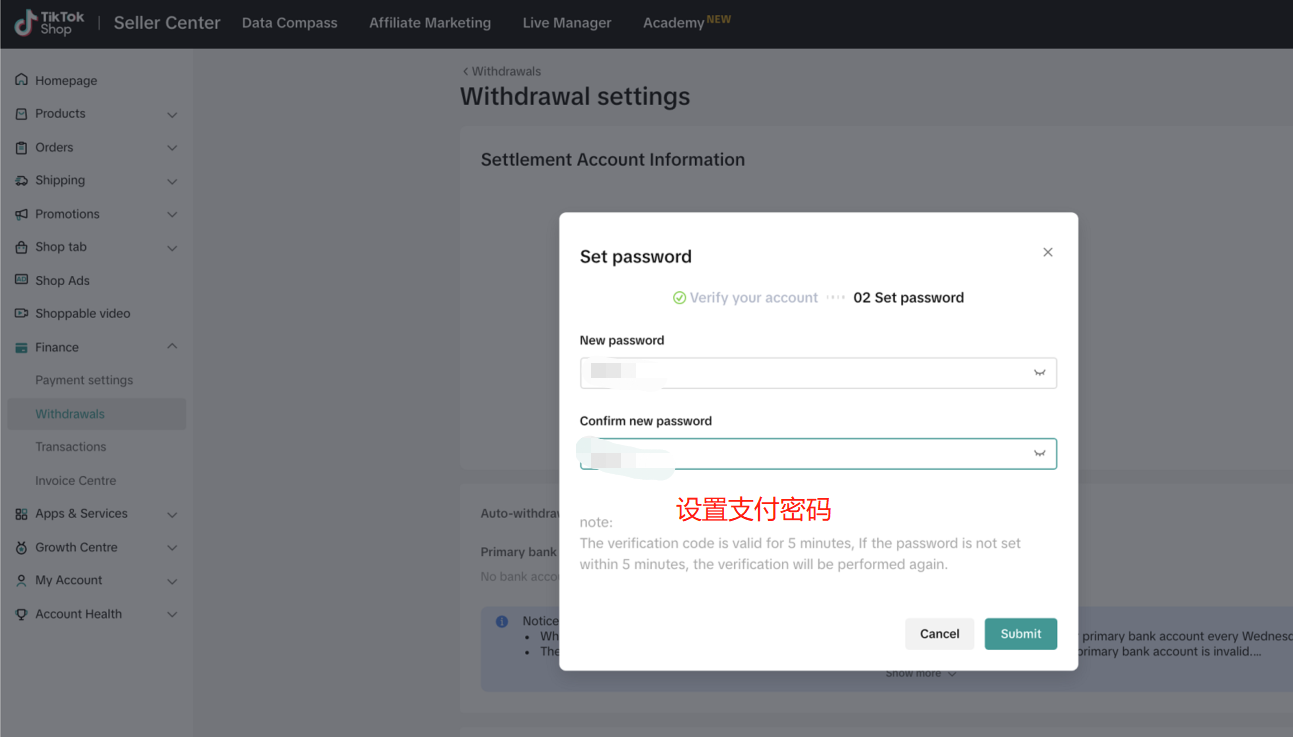Click the Shipping truck icon
Image resolution: width=1293 pixels, height=737 pixels.
(22, 181)
